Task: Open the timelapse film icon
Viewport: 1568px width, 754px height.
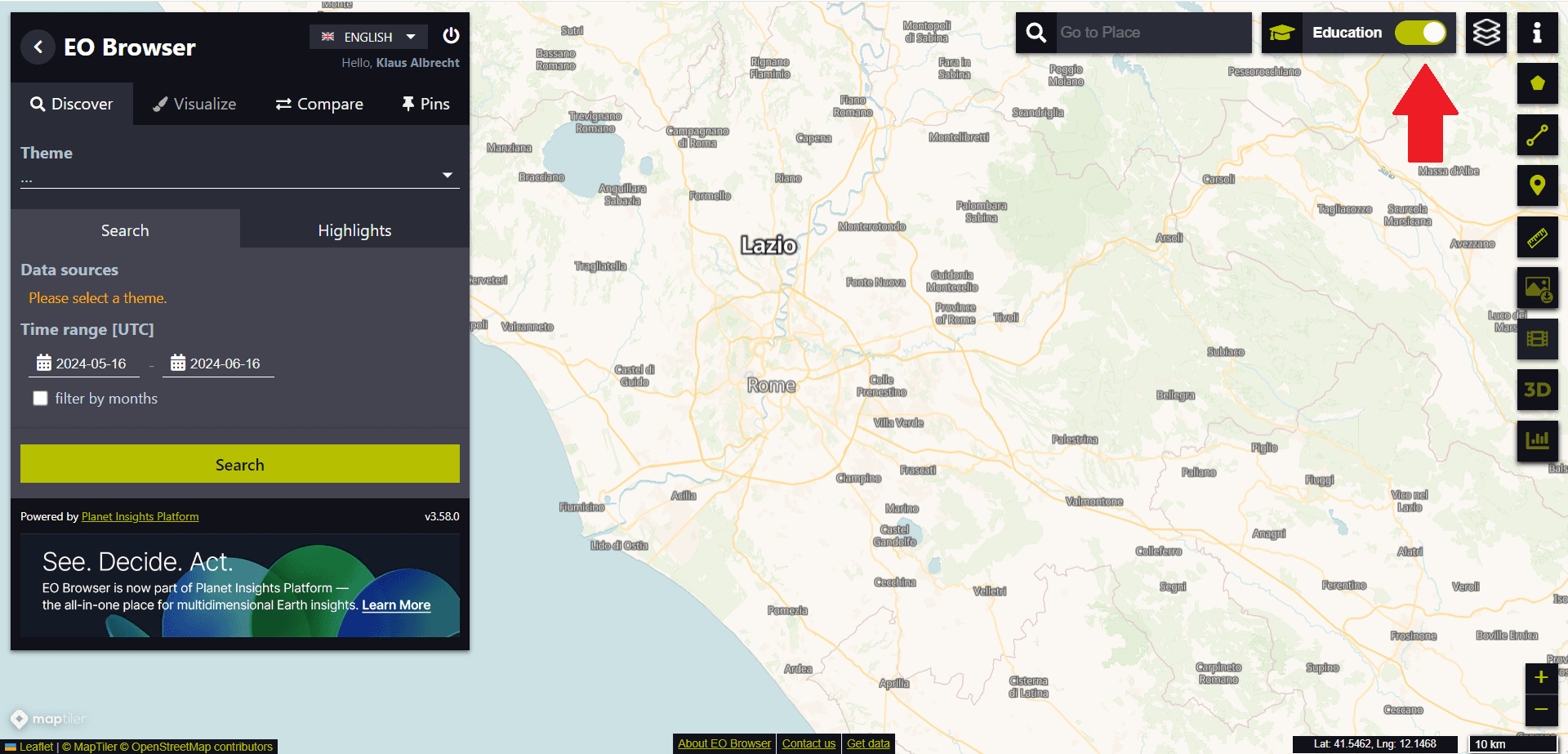Action: click(1537, 339)
